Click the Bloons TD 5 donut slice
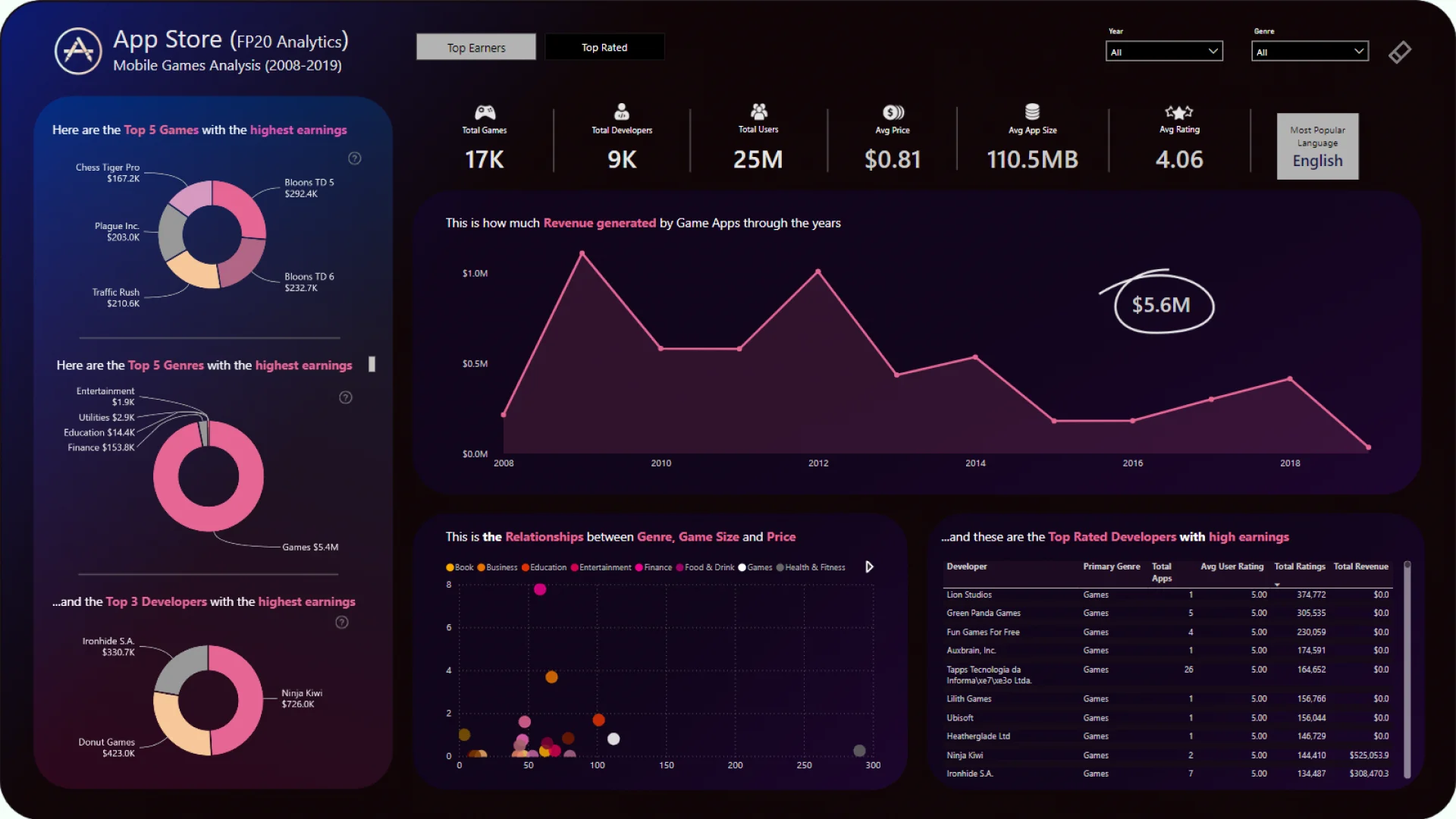Screen dimensions: 1456x819 tap(244, 205)
